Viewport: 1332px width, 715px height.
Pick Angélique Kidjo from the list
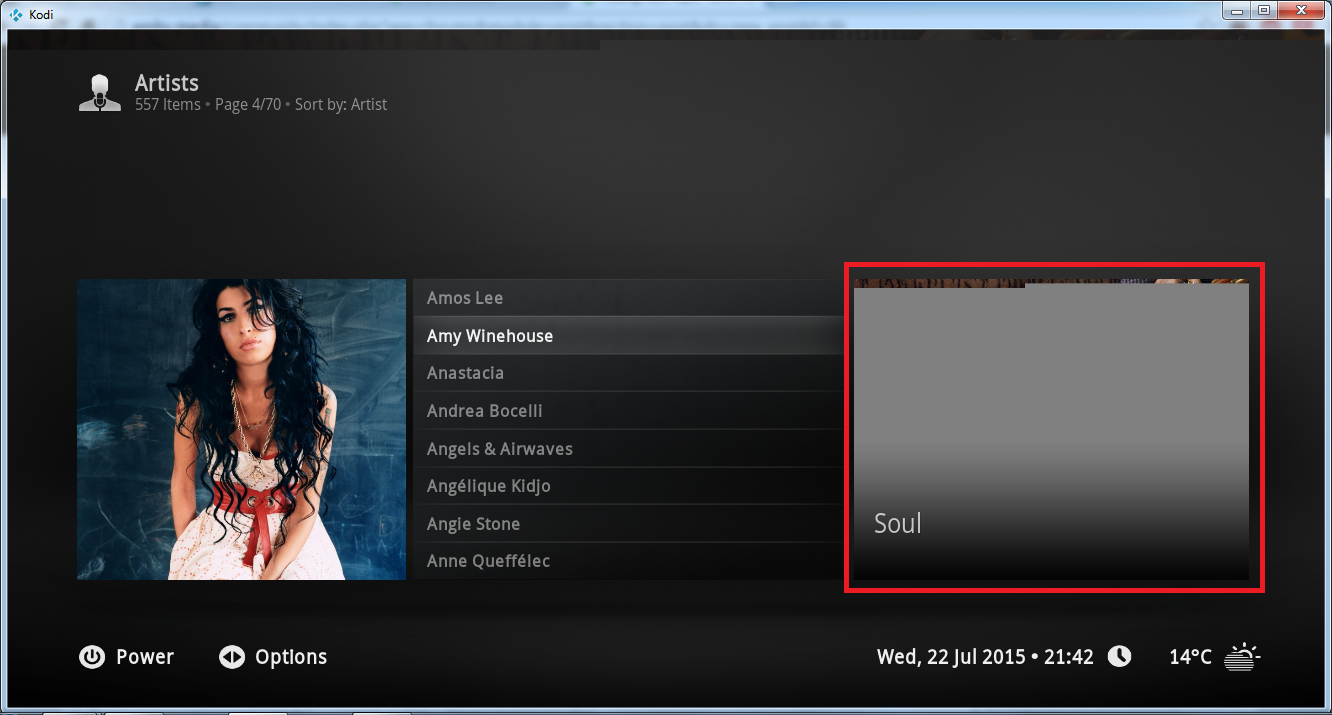[628, 486]
